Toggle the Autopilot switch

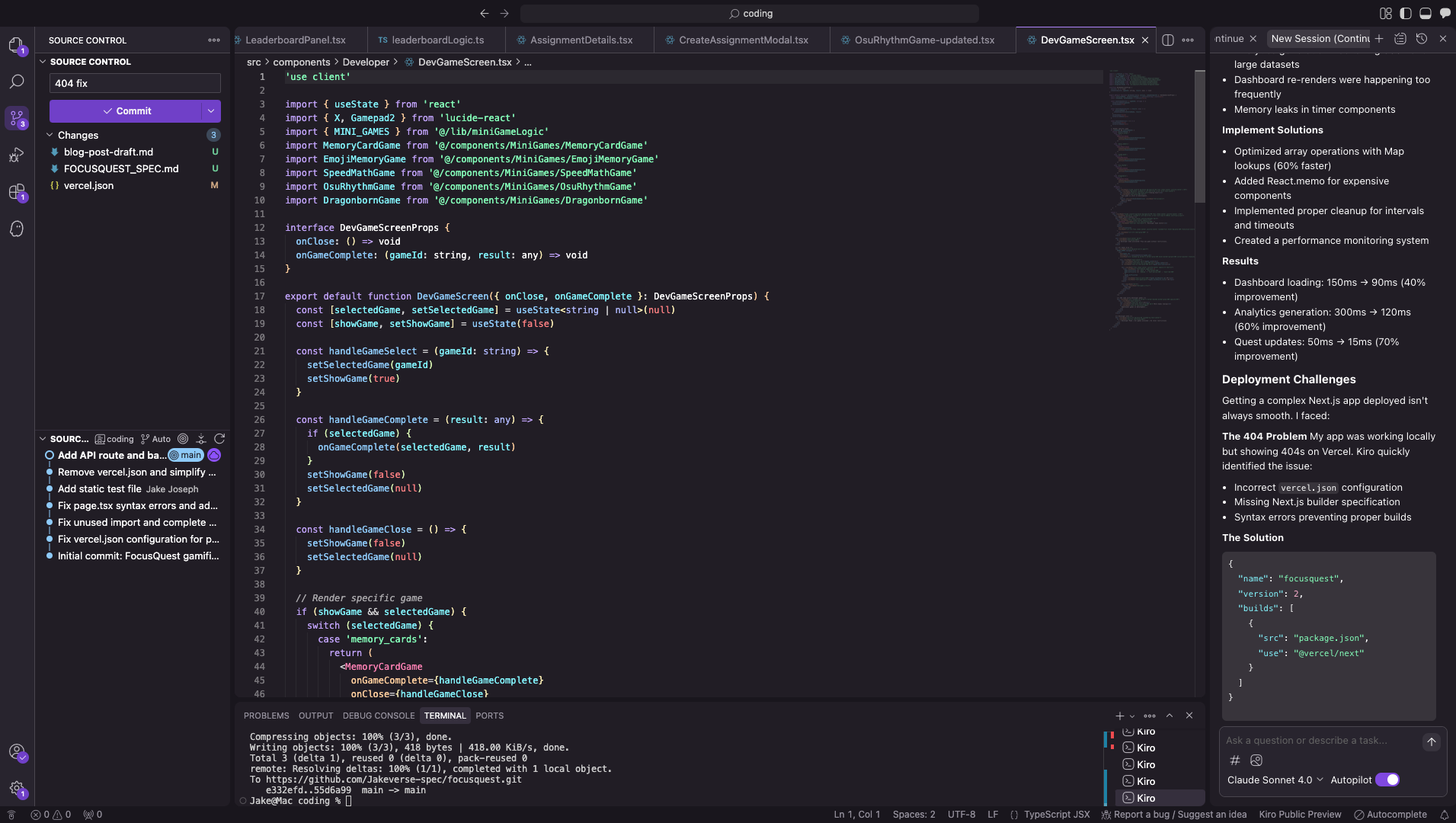point(1387,780)
